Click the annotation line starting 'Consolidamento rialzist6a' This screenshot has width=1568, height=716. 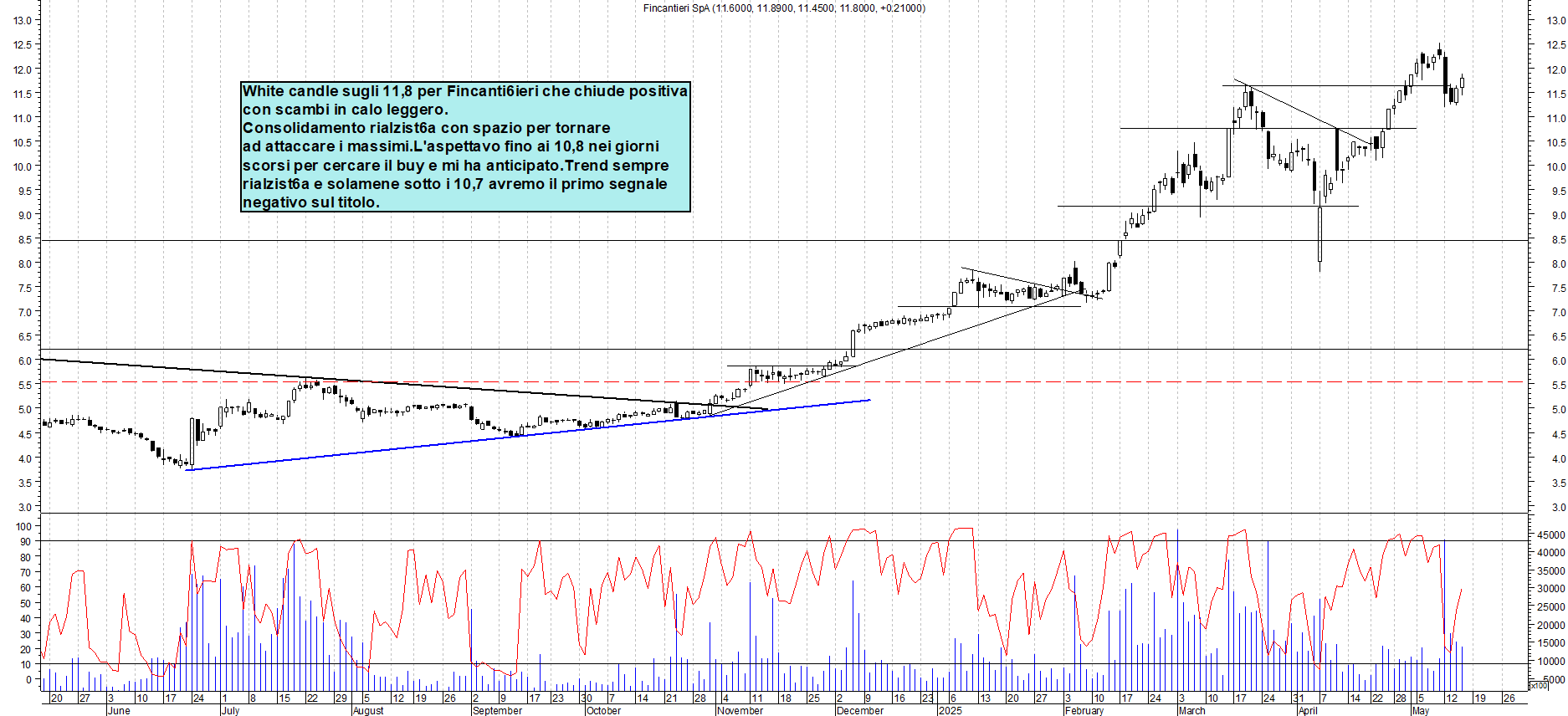click(427, 128)
